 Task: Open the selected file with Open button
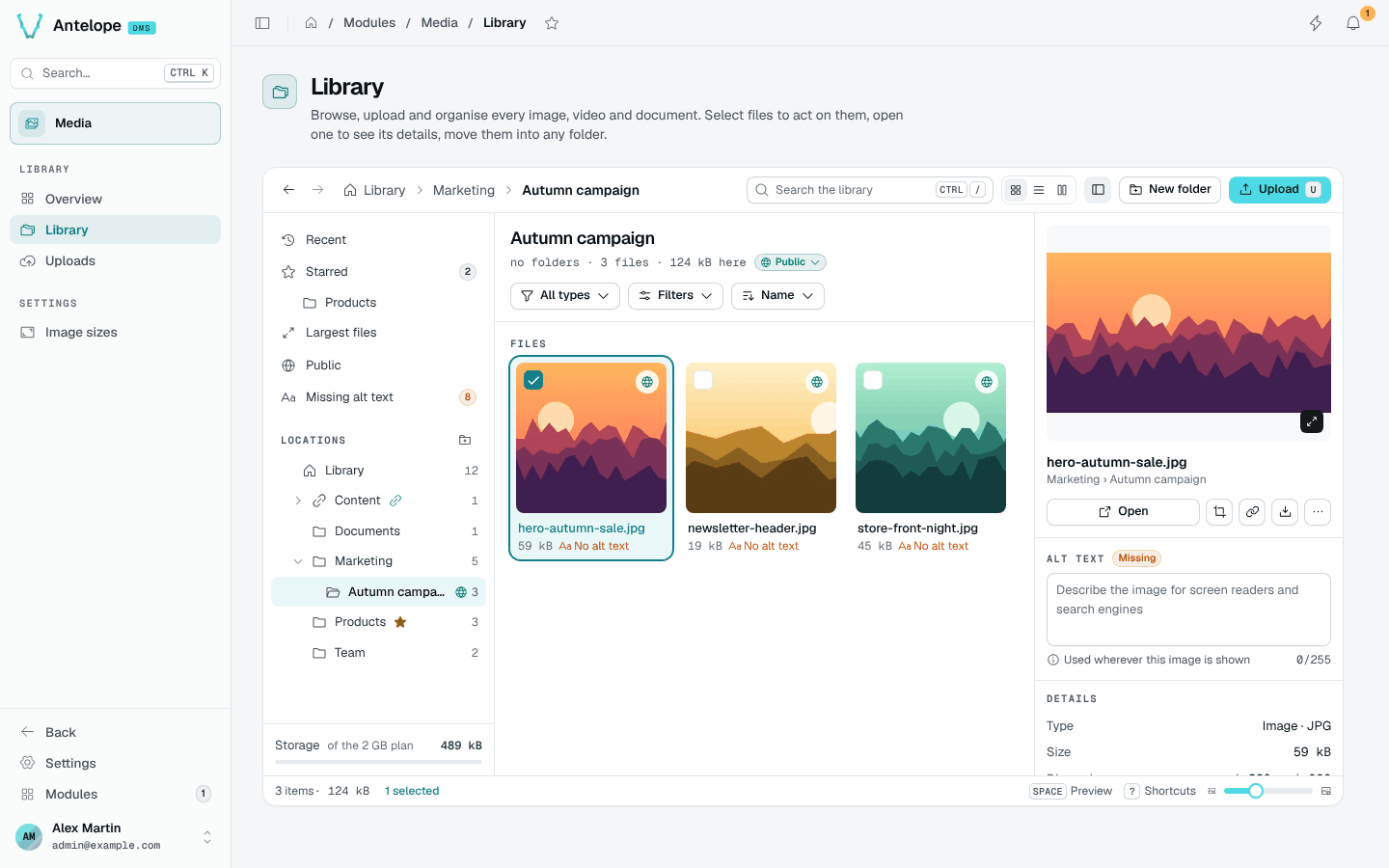click(x=1123, y=512)
